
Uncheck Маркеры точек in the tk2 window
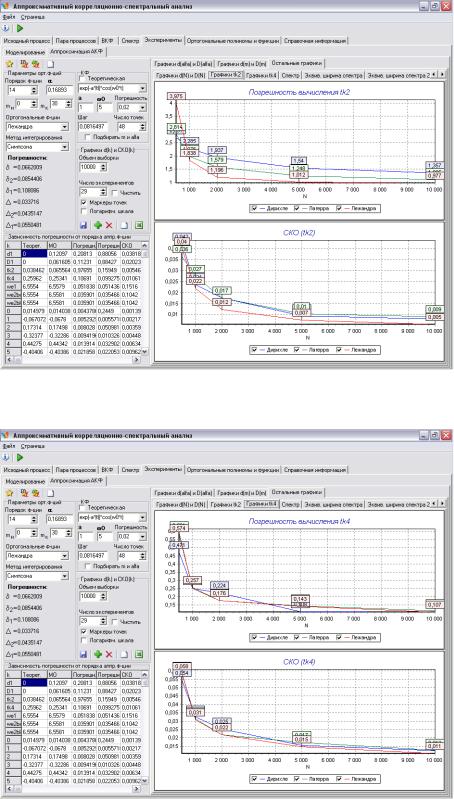point(84,202)
